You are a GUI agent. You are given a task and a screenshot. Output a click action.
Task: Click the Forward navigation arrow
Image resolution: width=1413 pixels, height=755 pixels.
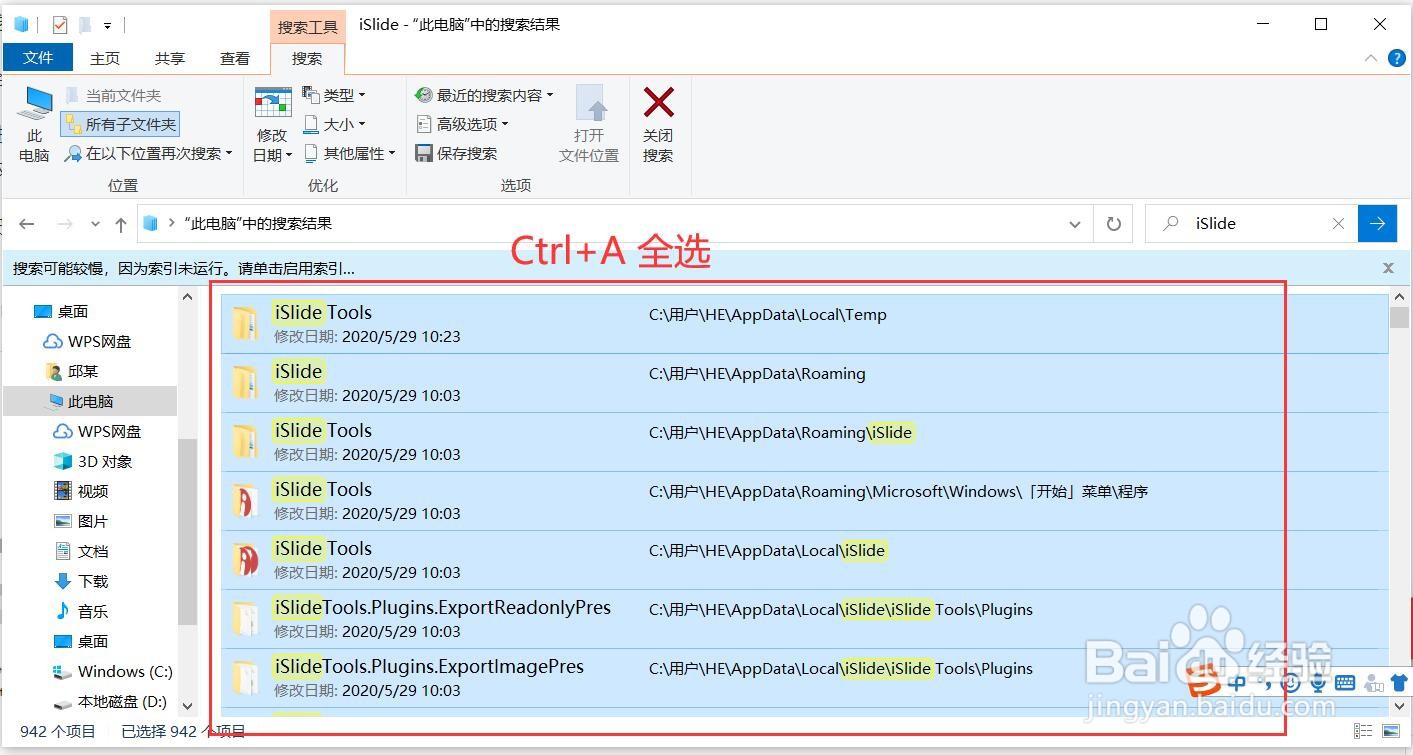click(65, 224)
